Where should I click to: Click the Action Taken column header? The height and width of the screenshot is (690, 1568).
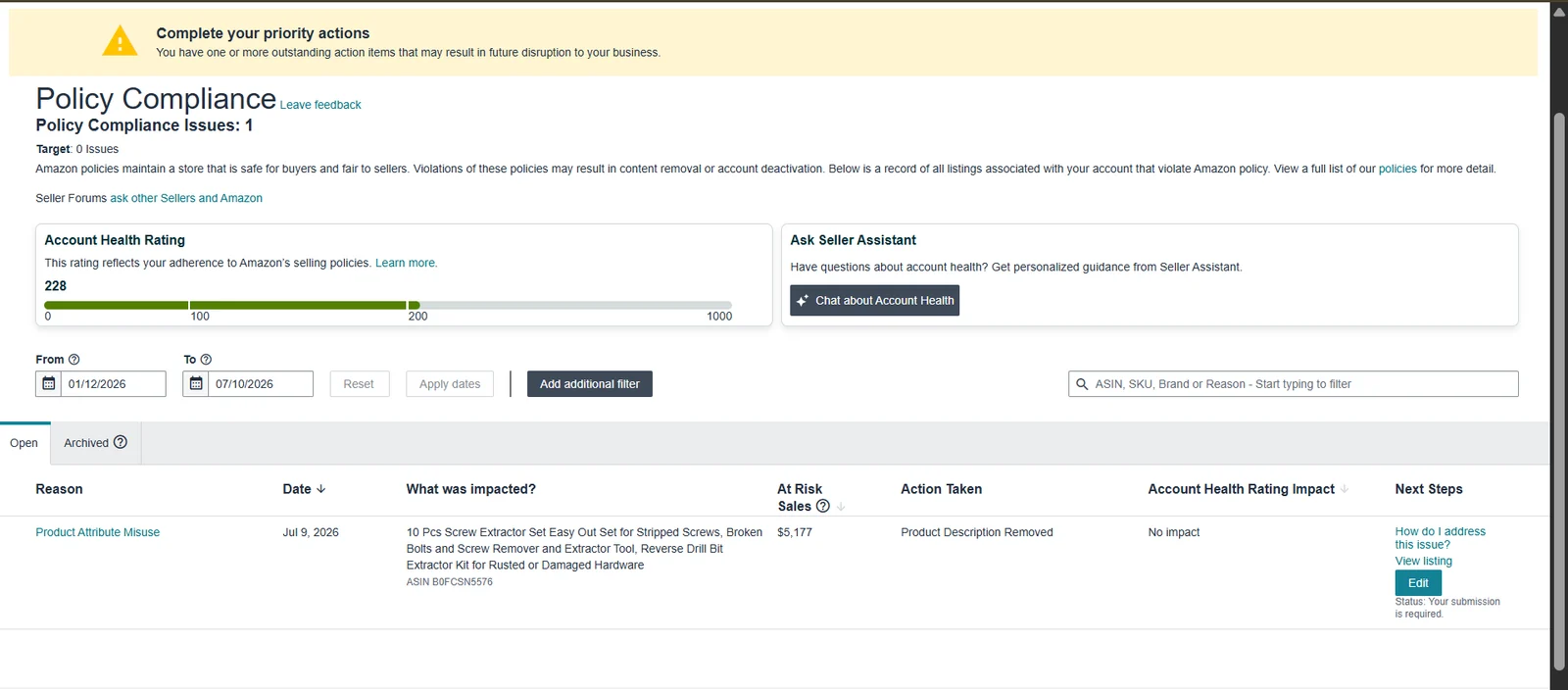pos(942,489)
